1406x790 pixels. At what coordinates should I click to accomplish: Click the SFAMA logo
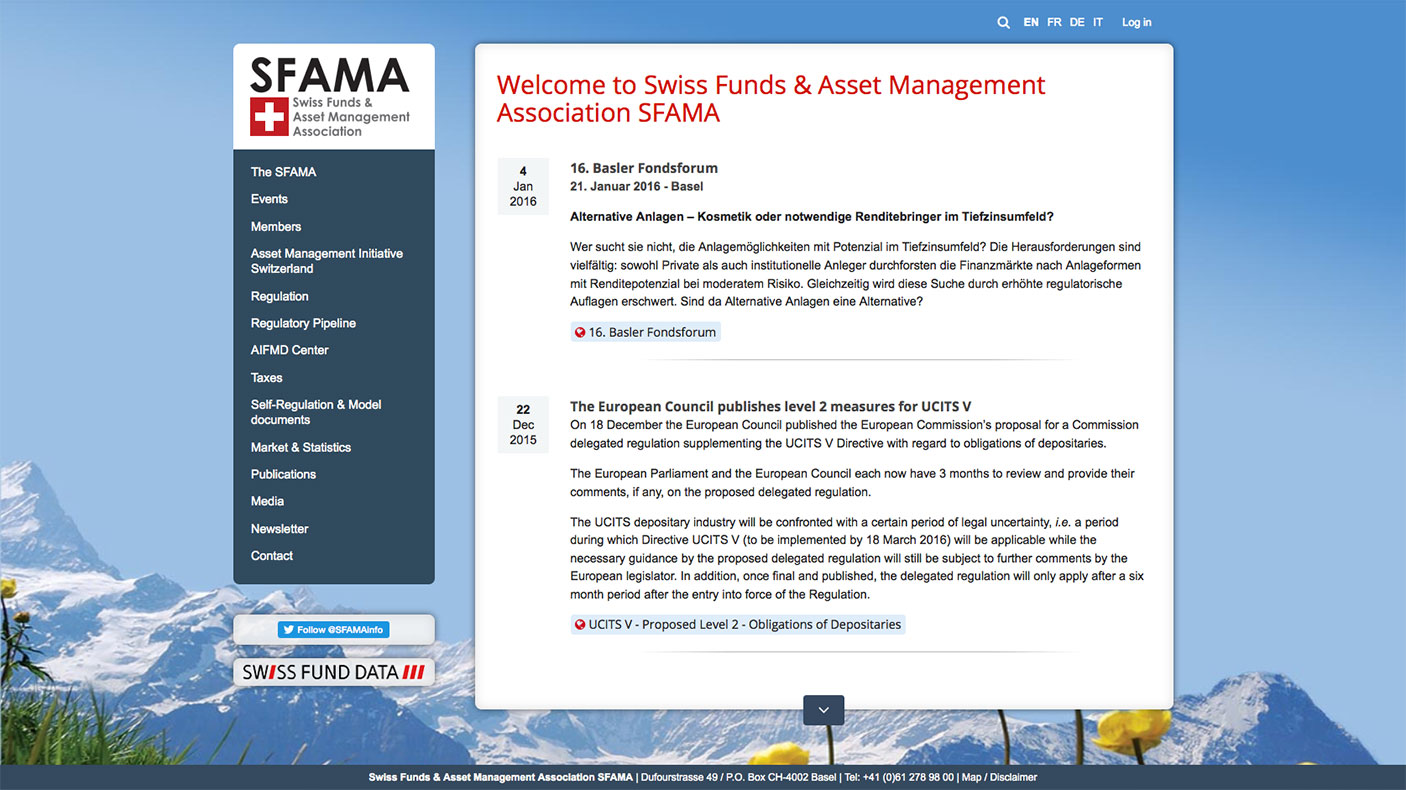click(x=330, y=97)
